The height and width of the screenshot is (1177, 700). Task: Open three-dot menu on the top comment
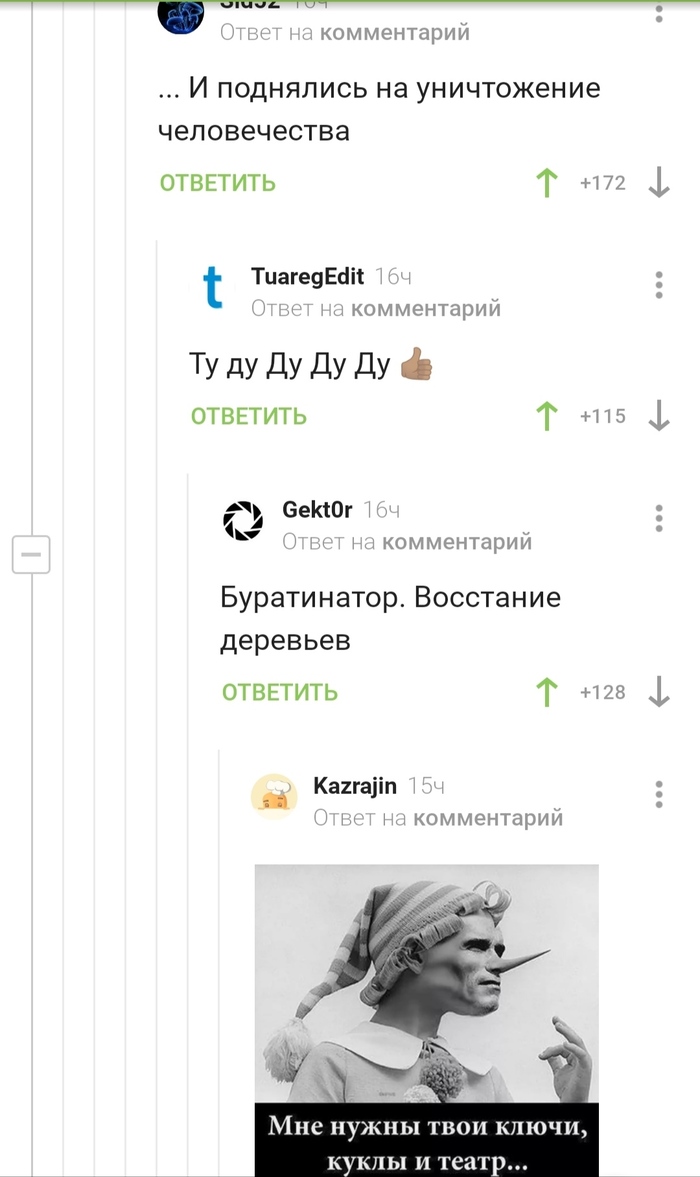pyautogui.click(x=659, y=12)
